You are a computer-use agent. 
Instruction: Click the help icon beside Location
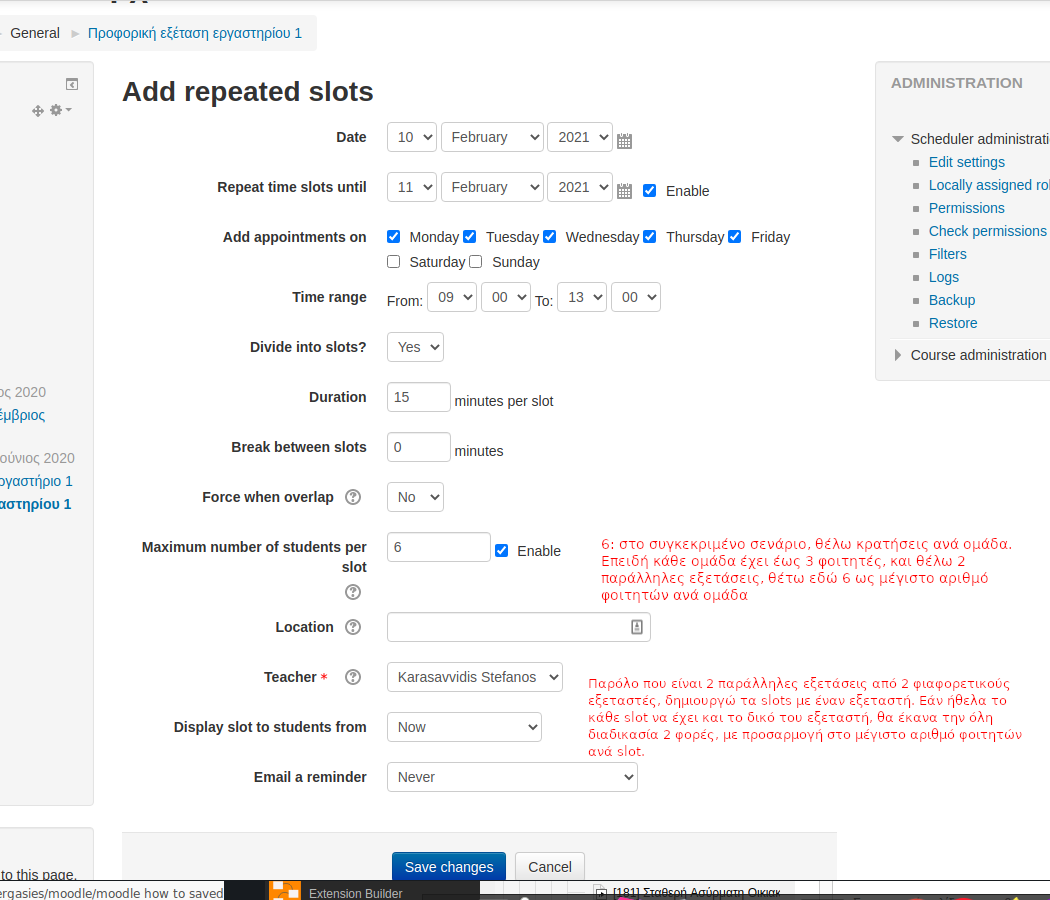tap(352, 627)
